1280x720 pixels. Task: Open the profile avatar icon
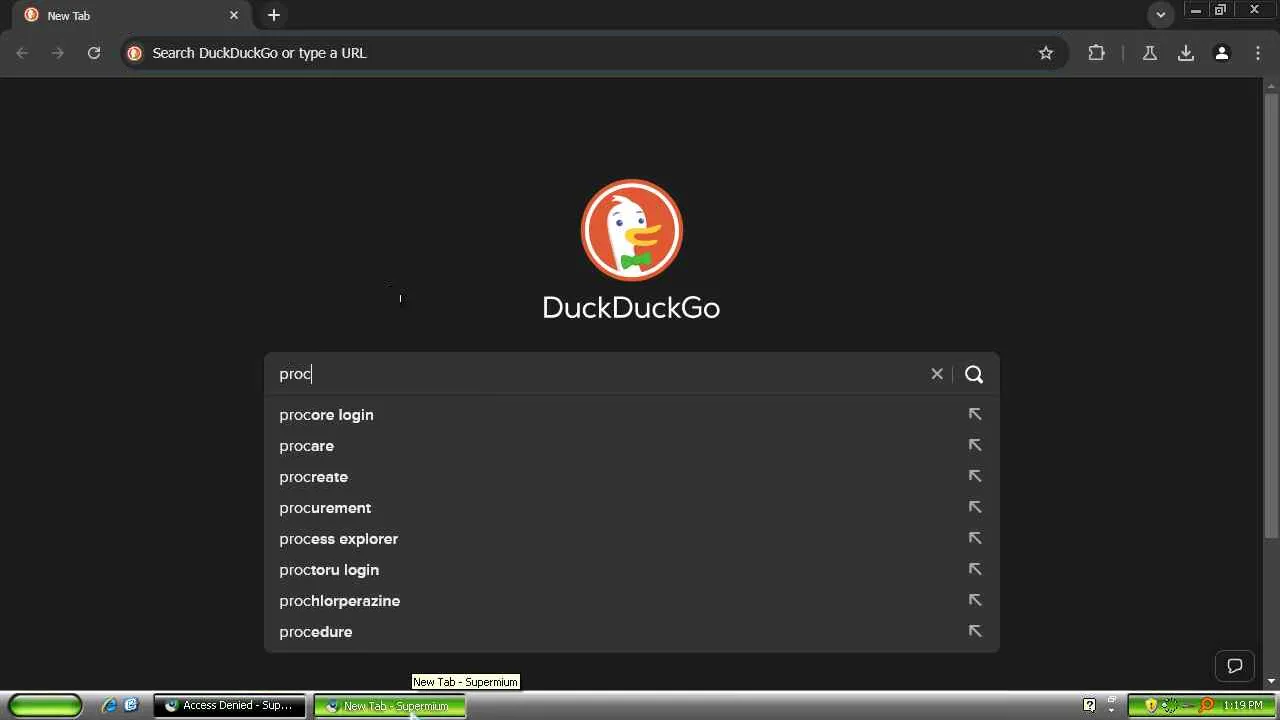point(1222,53)
